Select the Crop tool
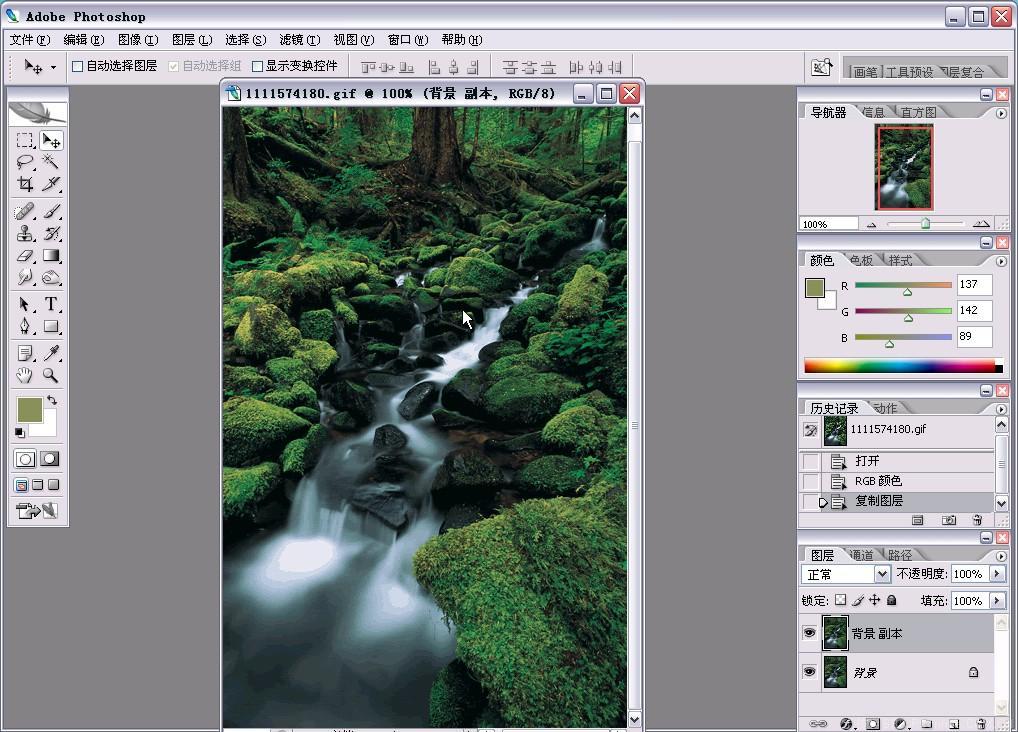The image size is (1018, 732). (x=25, y=184)
